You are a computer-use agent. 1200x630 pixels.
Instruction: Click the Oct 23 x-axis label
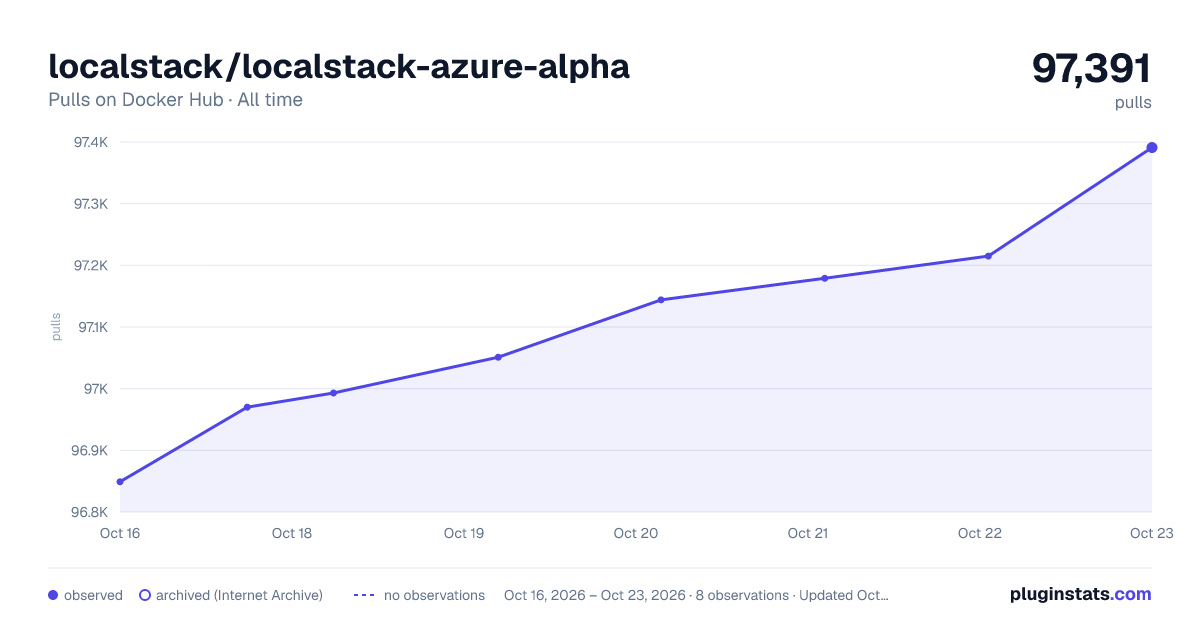point(1152,533)
